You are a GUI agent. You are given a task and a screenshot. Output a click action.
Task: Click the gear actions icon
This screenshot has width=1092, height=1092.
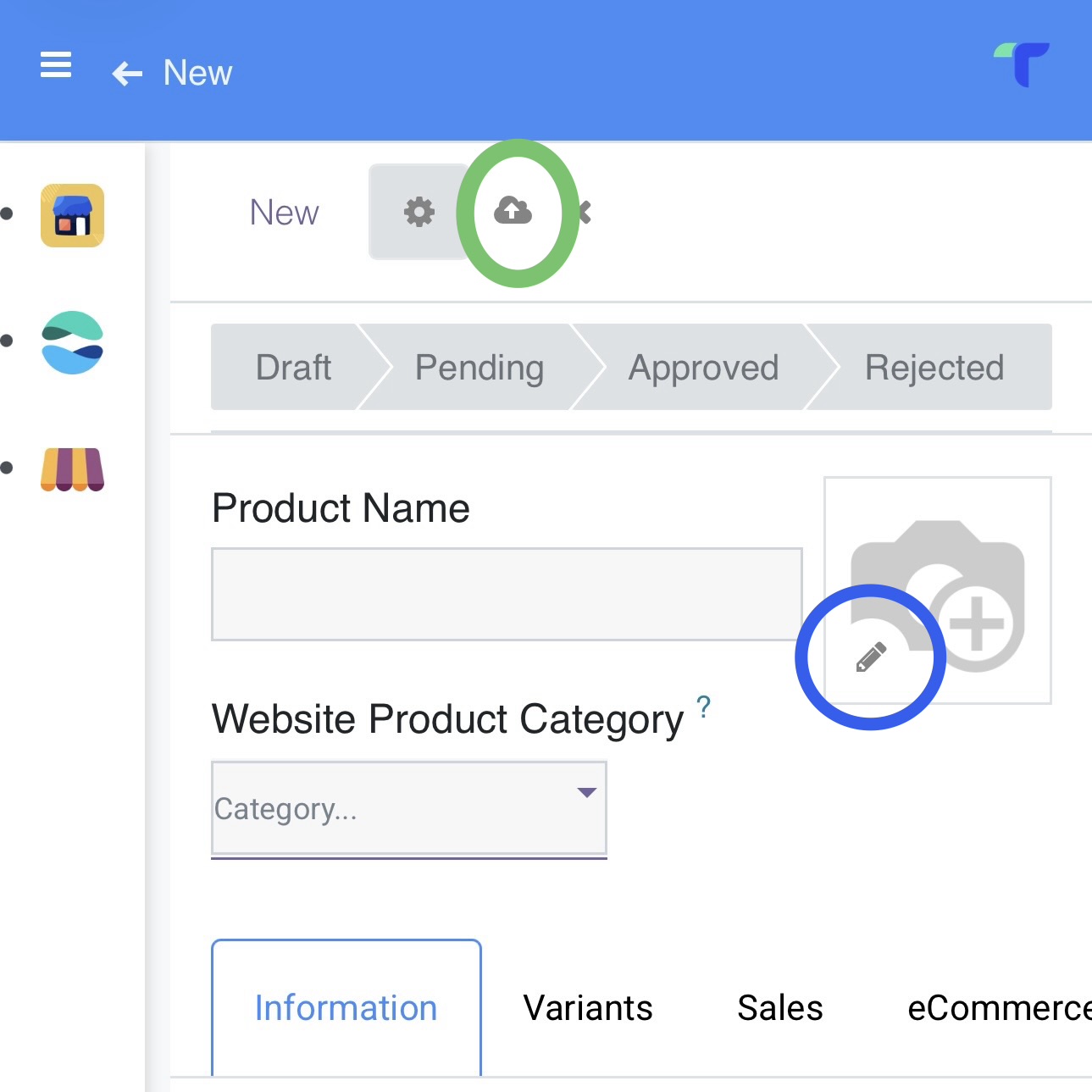[x=419, y=212]
